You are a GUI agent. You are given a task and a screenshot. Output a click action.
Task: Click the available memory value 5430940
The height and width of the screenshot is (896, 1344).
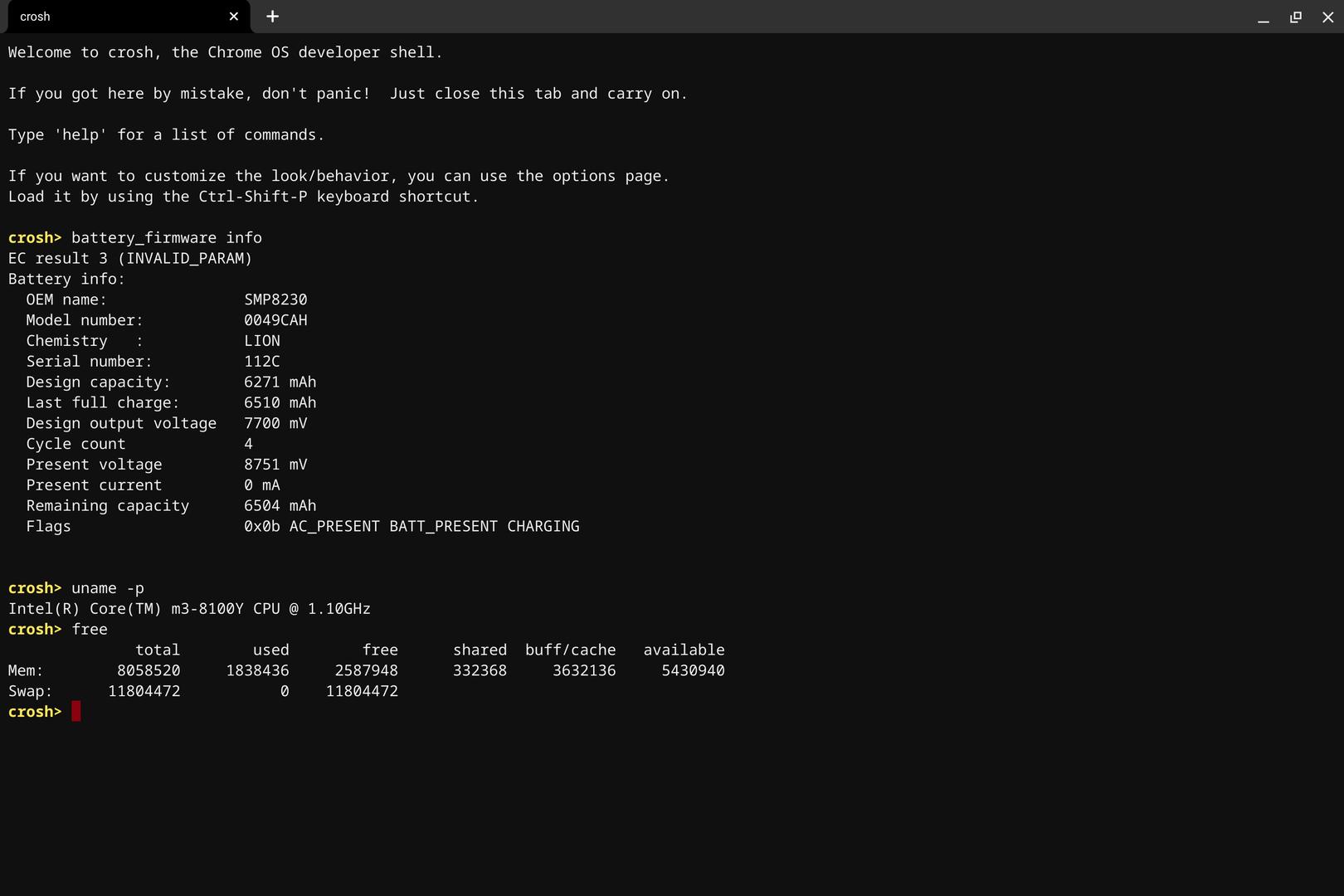click(x=693, y=670)
